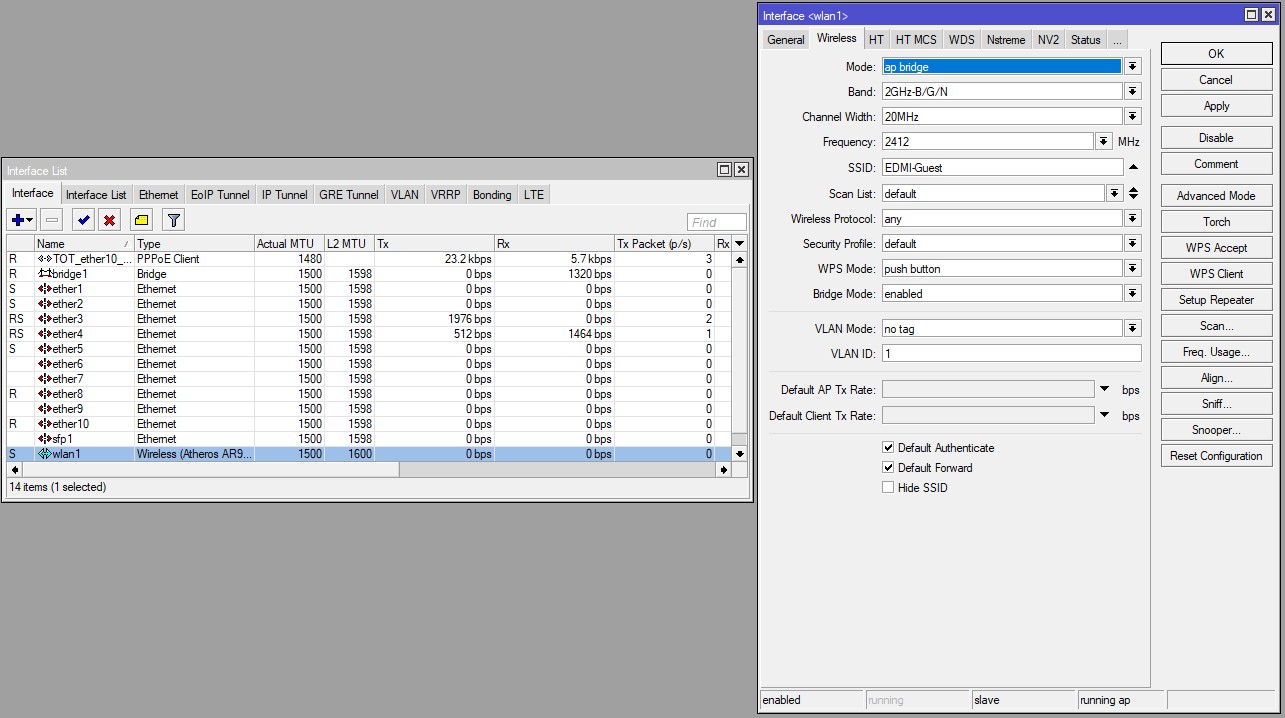This screenshot has width=1285, height=718.
Task: Click the blue plus Add interface icon
Action: pyautogui.click(x=17, y=220)
